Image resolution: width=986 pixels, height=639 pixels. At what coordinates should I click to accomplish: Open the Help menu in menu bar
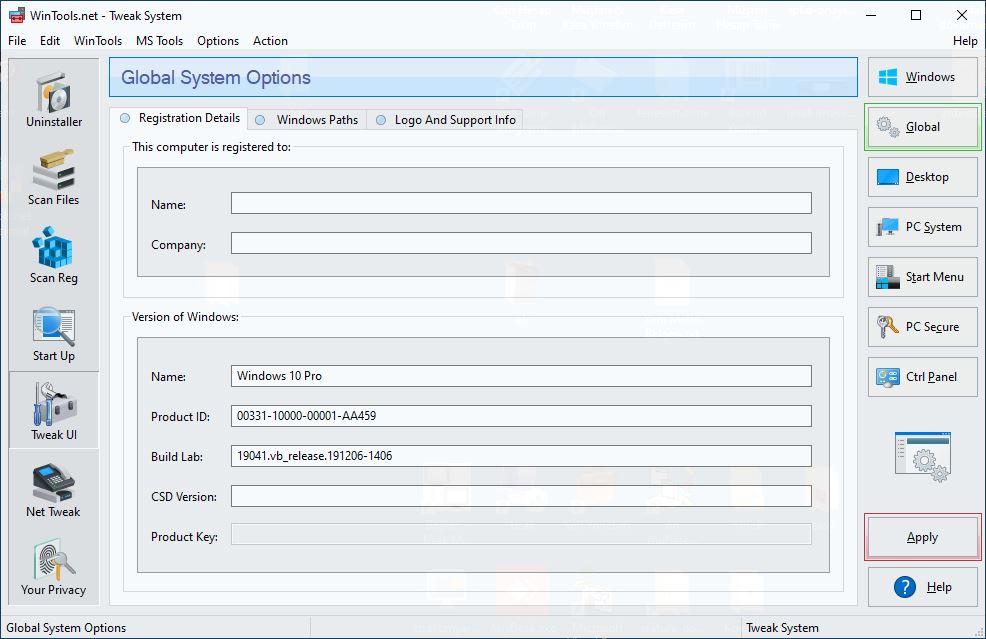tap(965, 41)
